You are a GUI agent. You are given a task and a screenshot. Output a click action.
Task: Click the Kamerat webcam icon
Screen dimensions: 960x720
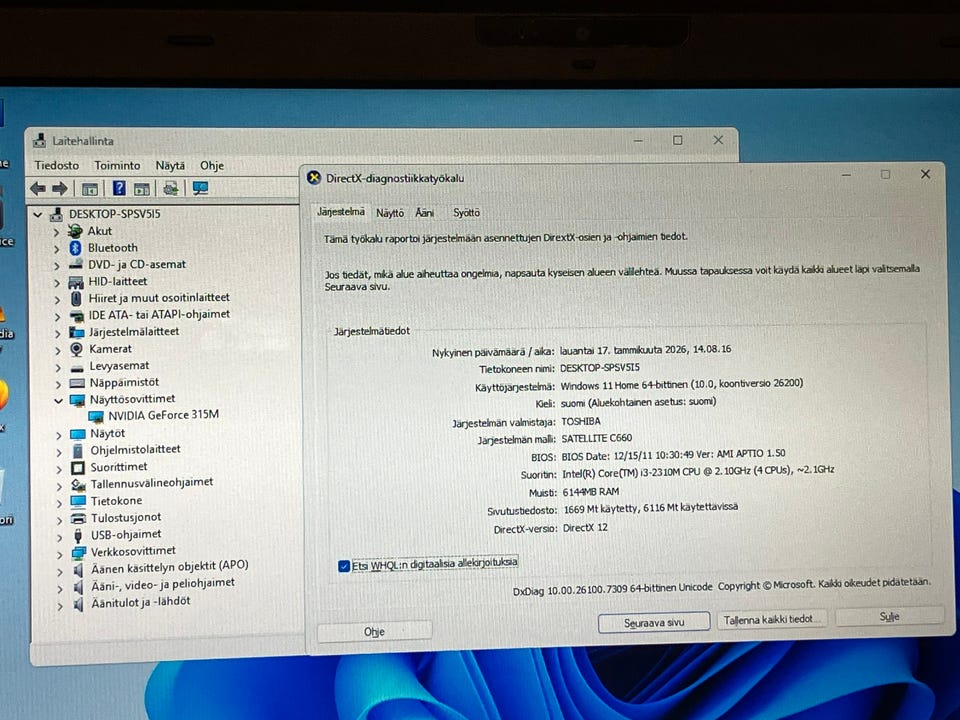pyautogui.click(x=77, y=349)
